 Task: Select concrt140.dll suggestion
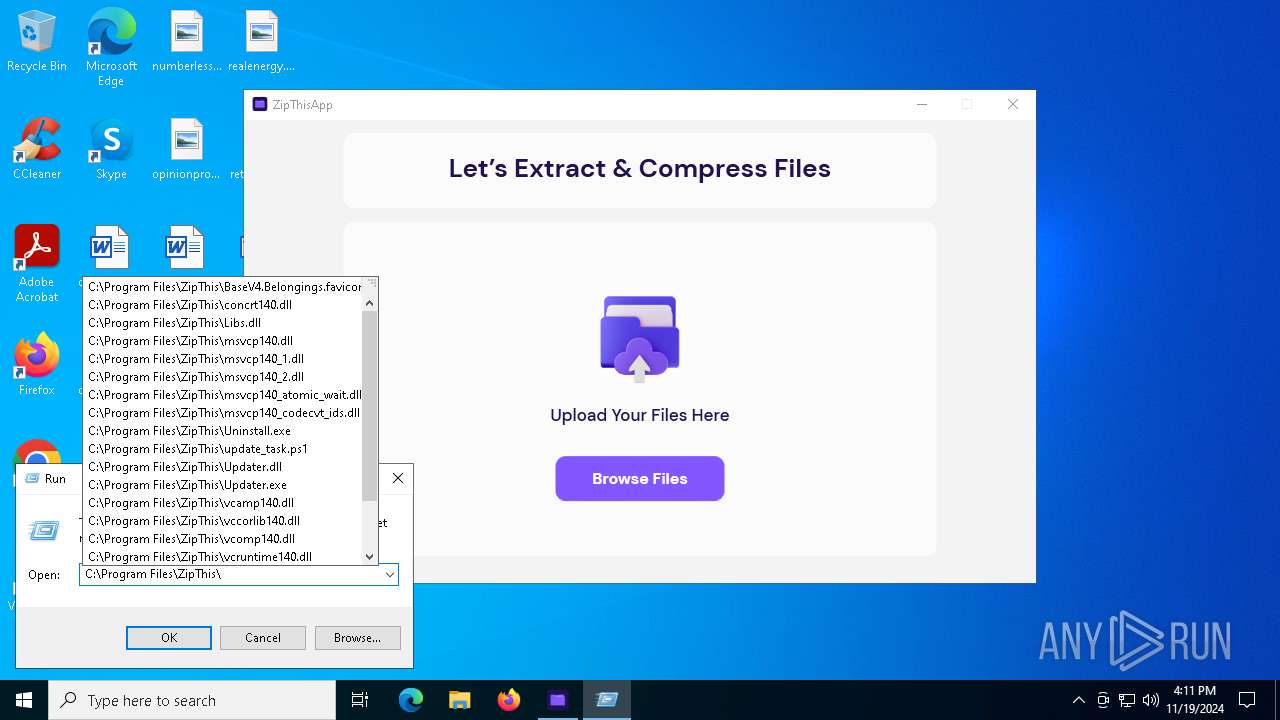[222, 305]
